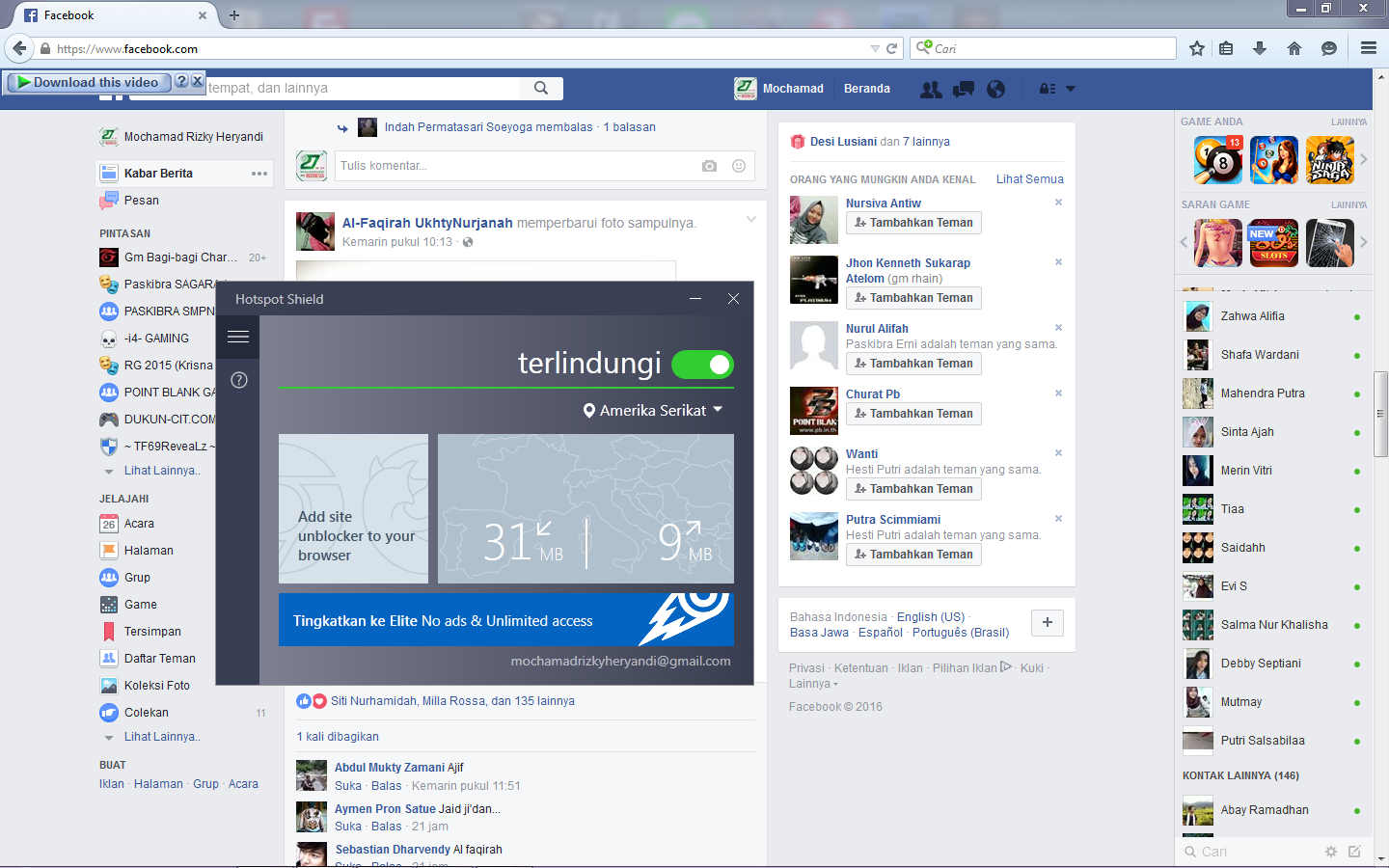Open the privacy shortcuts lock icon
Image resolution: width=1389 pixels, height=868 pixels.
(x=1048, y=89)
